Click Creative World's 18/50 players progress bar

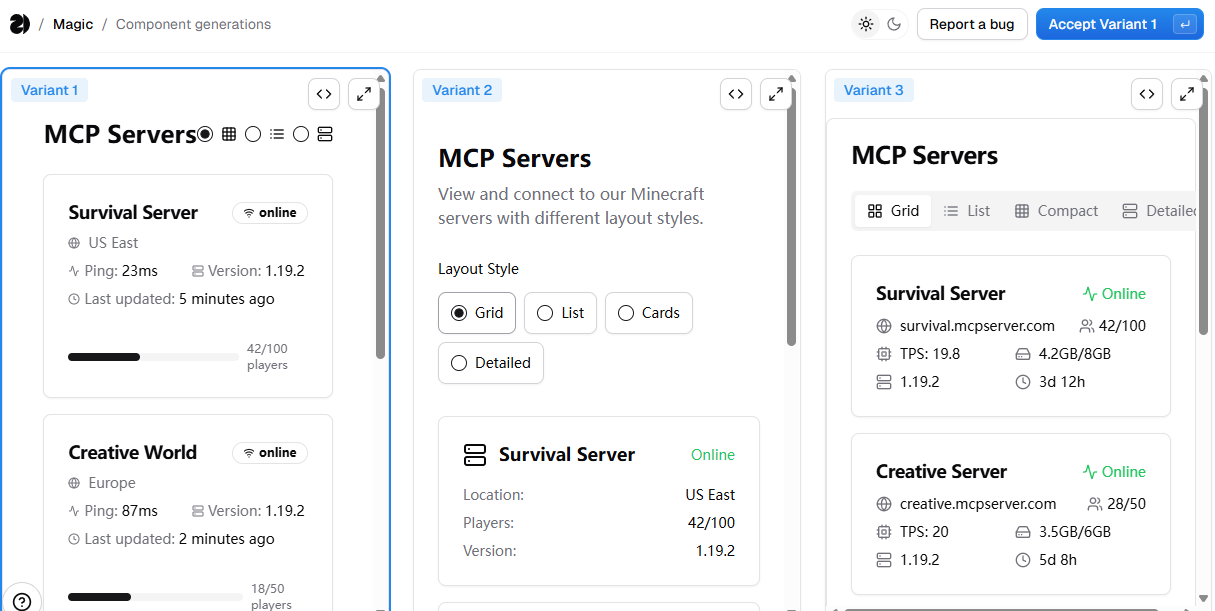(155, 597)
